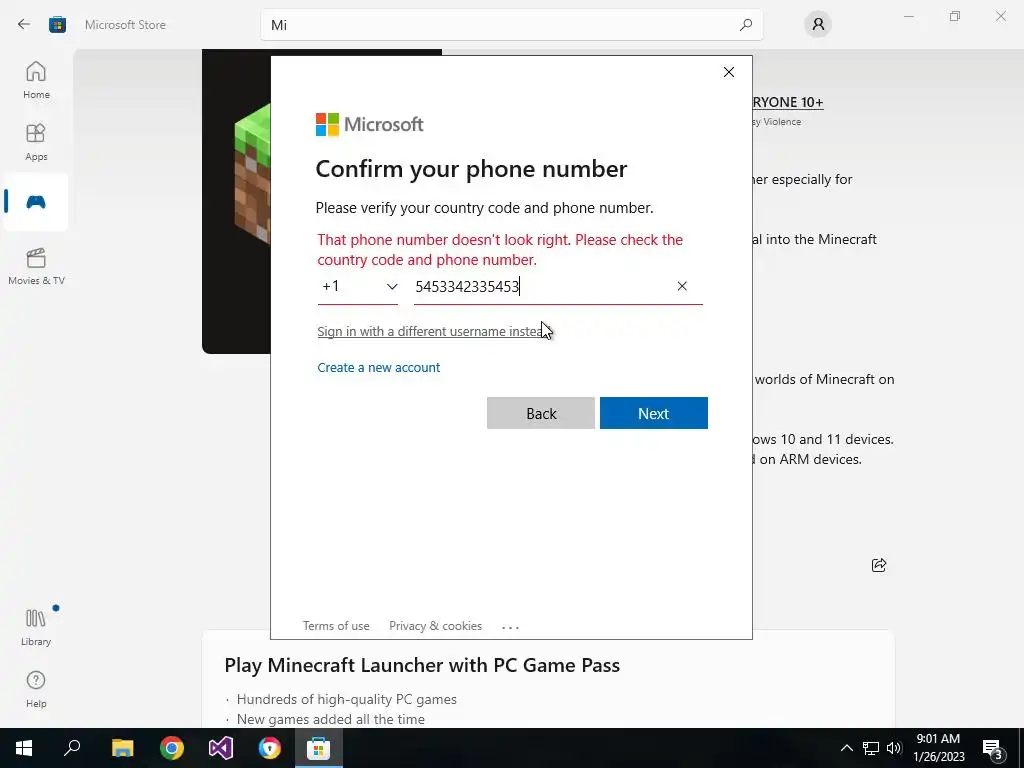Click the share icon on the Store page
This screenshot has width=1024, height=768.
click(x=879, y=565)
